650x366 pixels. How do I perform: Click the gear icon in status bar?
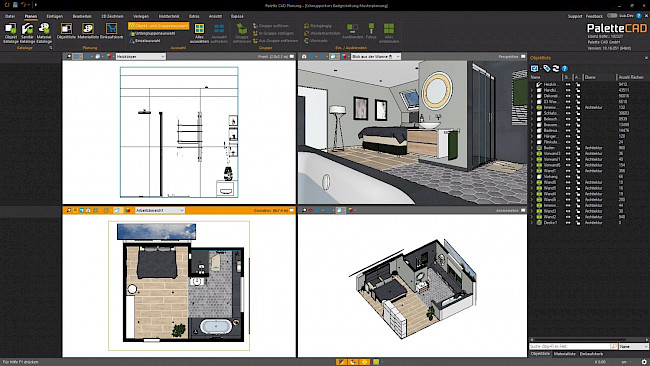point(644,362)
